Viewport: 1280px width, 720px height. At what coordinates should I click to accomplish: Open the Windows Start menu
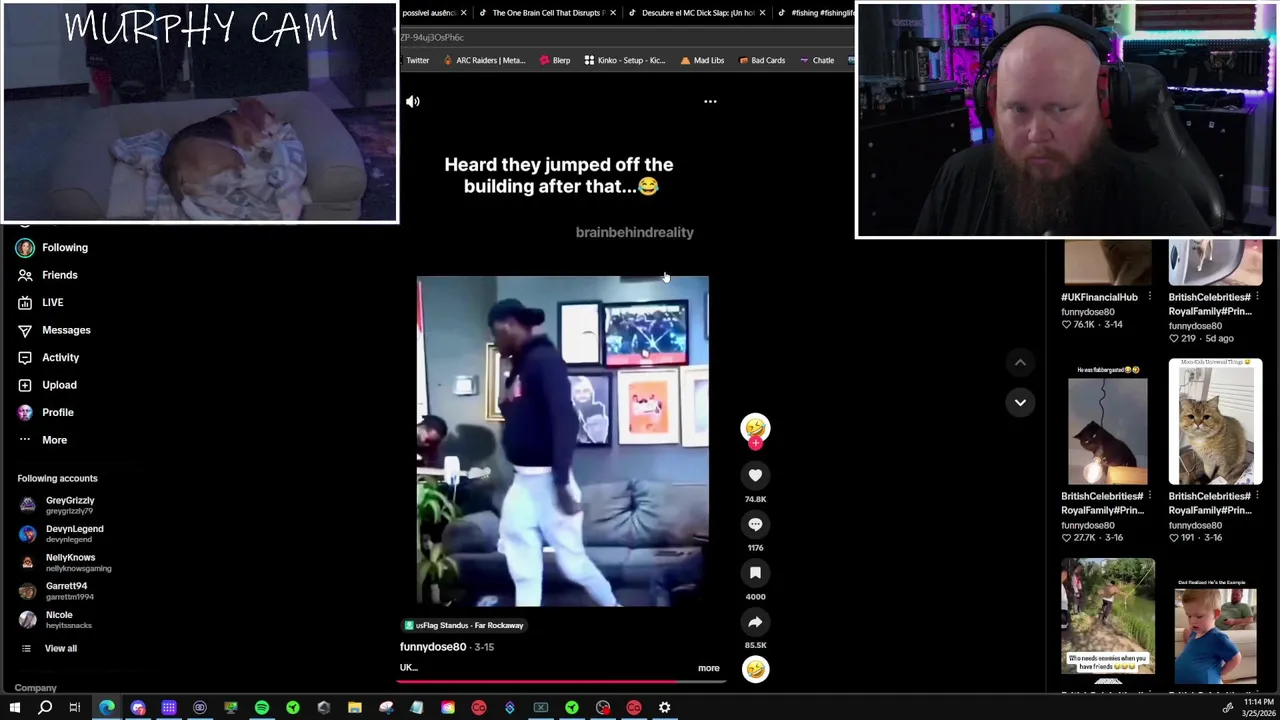point(14,708)
